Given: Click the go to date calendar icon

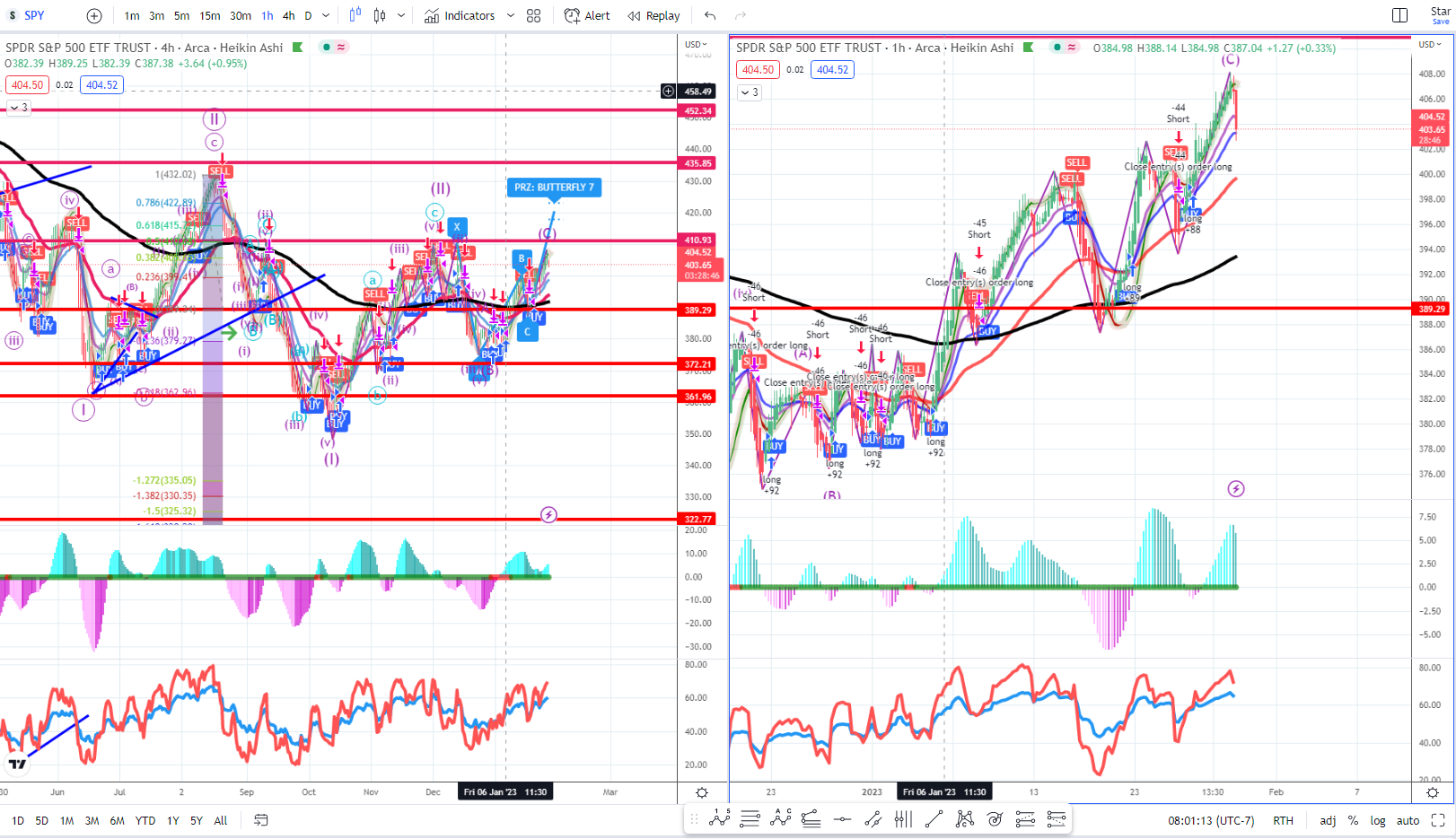Looking at the screenshot, I should [x=261, y=820].
